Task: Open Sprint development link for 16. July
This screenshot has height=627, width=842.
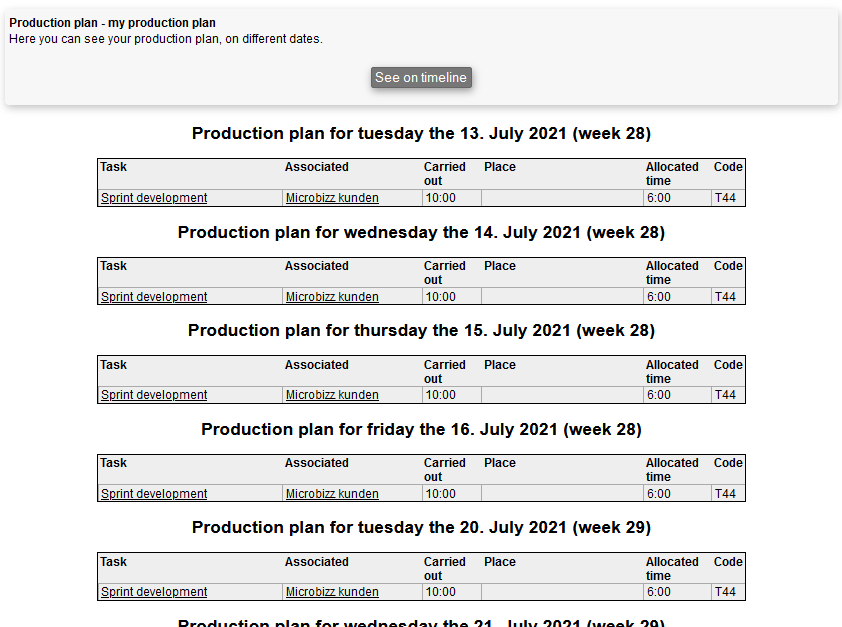Action: (154, 494)
